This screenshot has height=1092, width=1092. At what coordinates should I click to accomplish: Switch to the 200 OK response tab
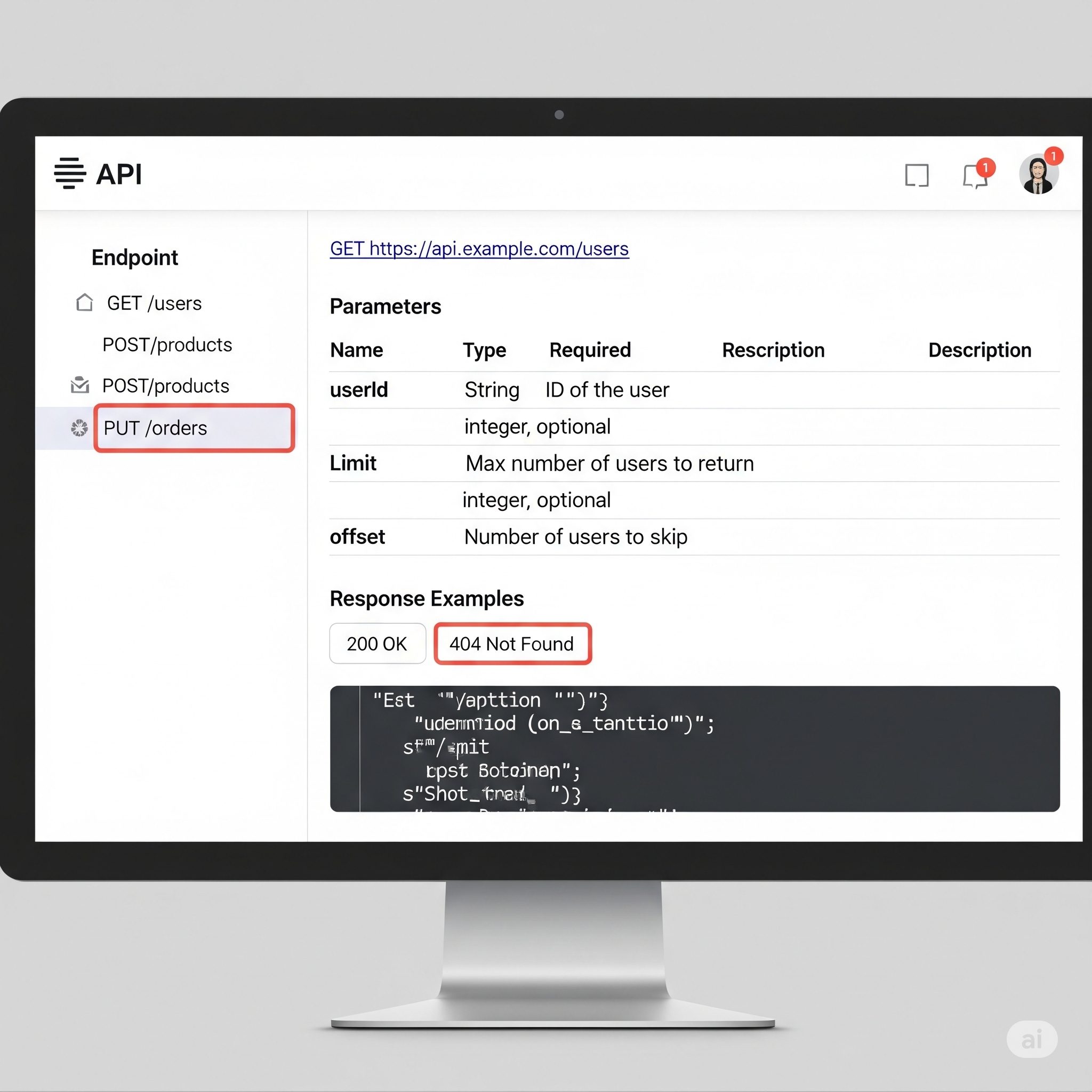point(377,644)
